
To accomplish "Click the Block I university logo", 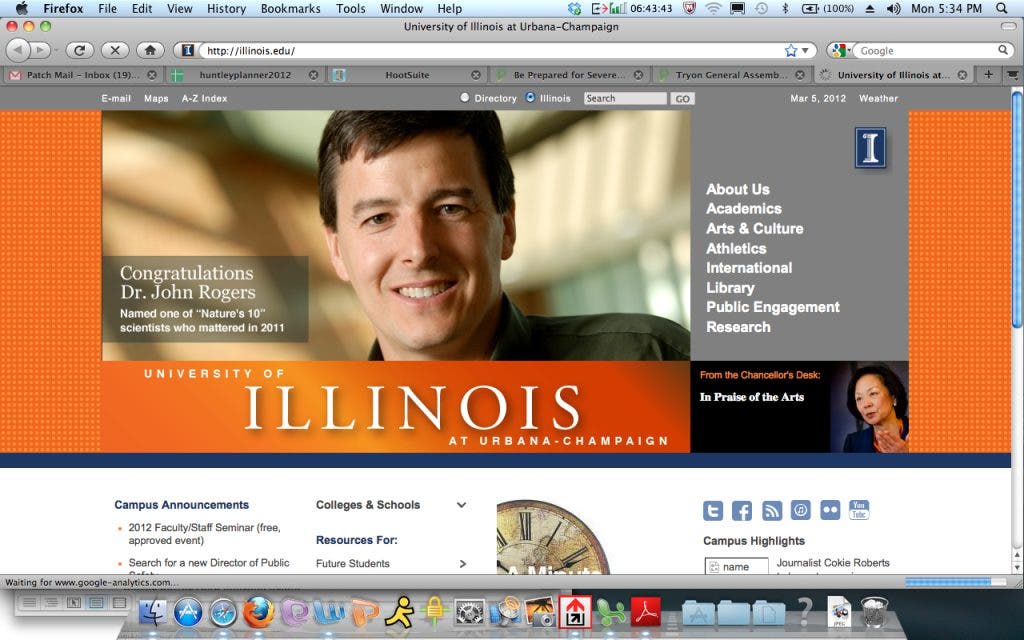I will (x=871, y=148).
